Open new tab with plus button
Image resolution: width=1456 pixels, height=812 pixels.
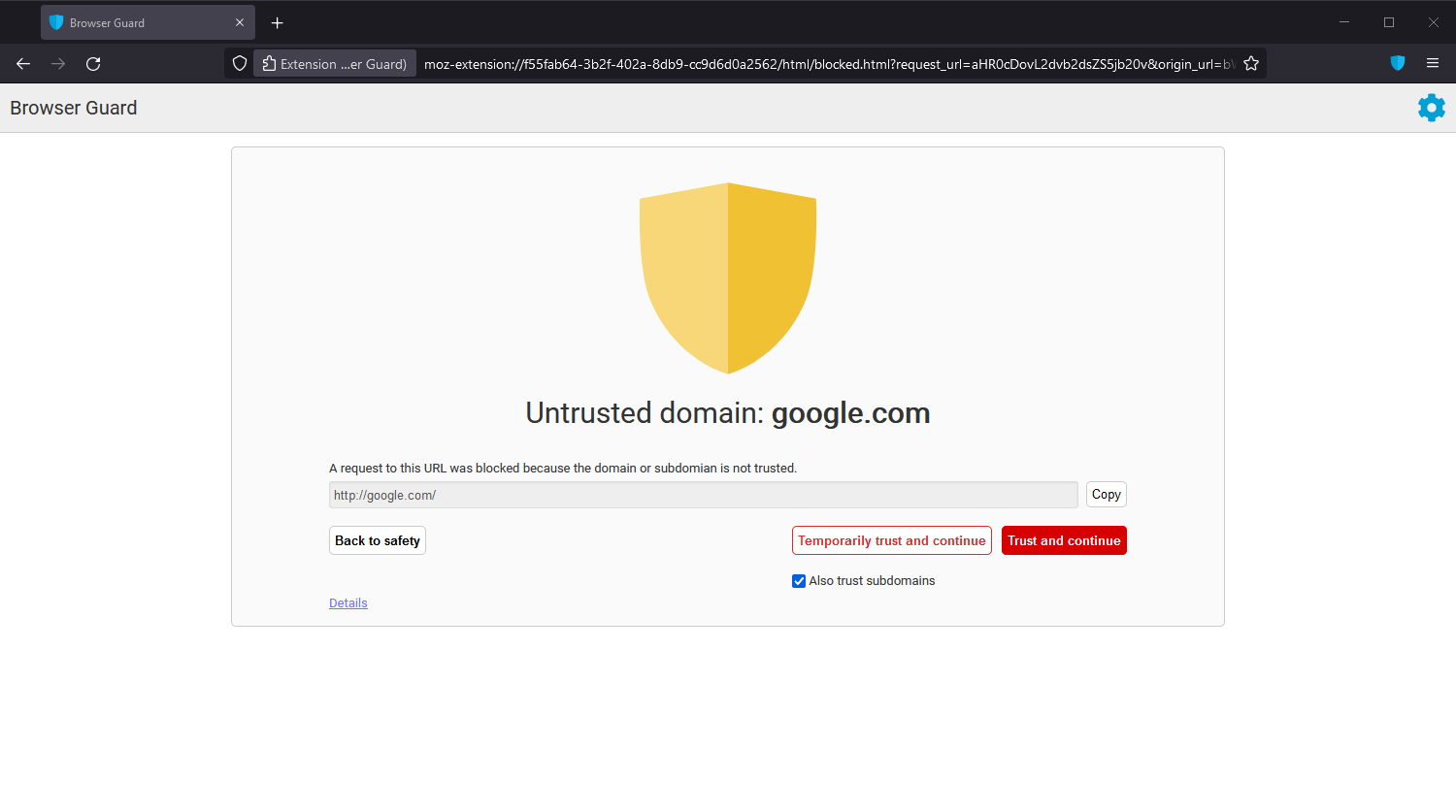pos(278,22)
